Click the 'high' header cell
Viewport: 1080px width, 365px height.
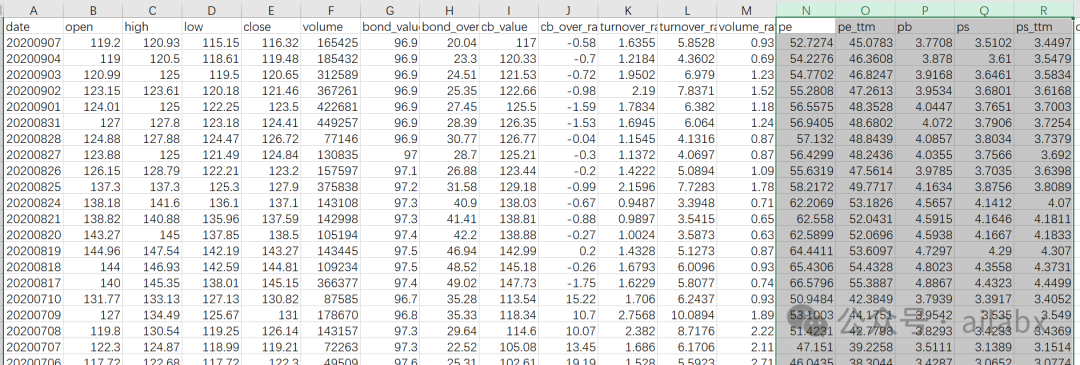click(152, 27)
